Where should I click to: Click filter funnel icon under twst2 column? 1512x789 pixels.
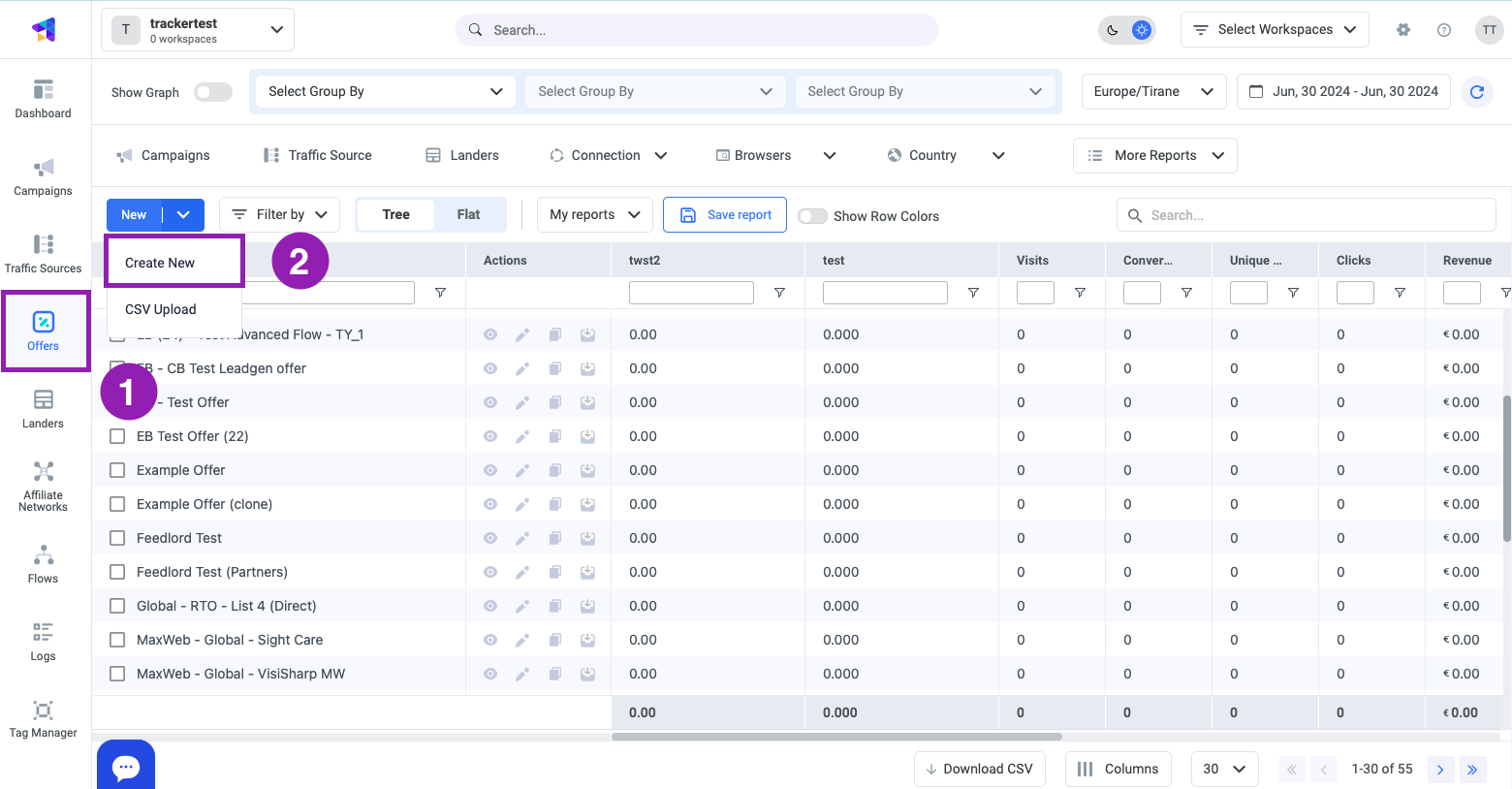pos(779,293)
